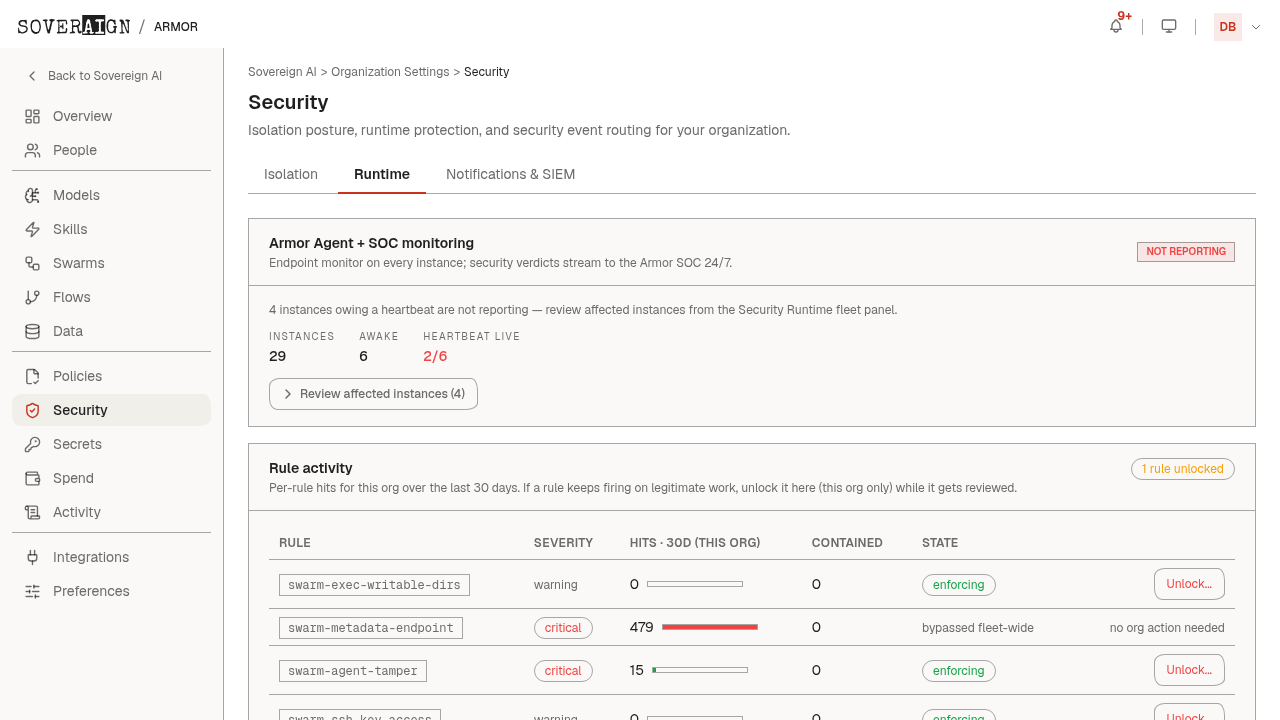1280x720 pixels.
Task: Click the Sovereign AI breadcrumb
Action: point(282,72)
